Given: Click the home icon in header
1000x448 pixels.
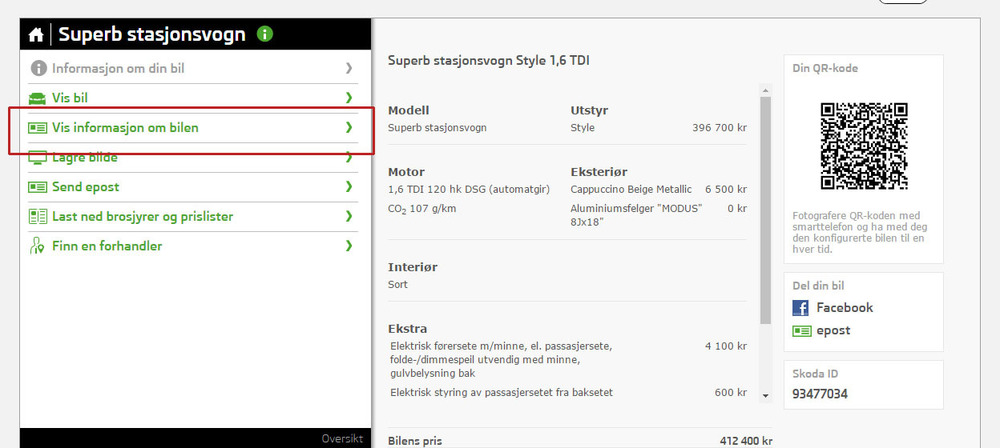Looking at the screenshot, I should [x=36, y=35].
